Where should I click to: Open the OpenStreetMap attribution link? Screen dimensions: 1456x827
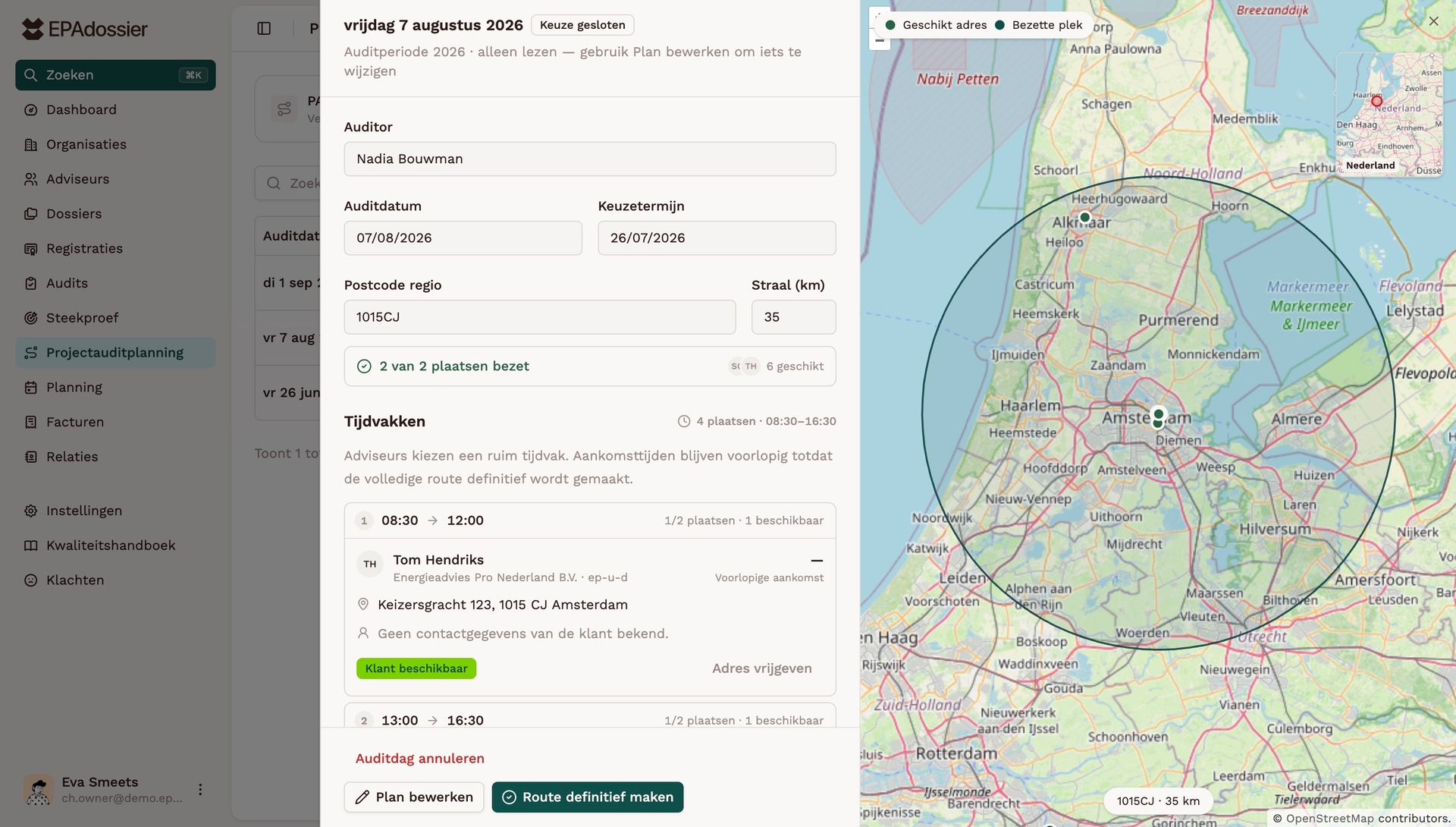(1329, 819)
